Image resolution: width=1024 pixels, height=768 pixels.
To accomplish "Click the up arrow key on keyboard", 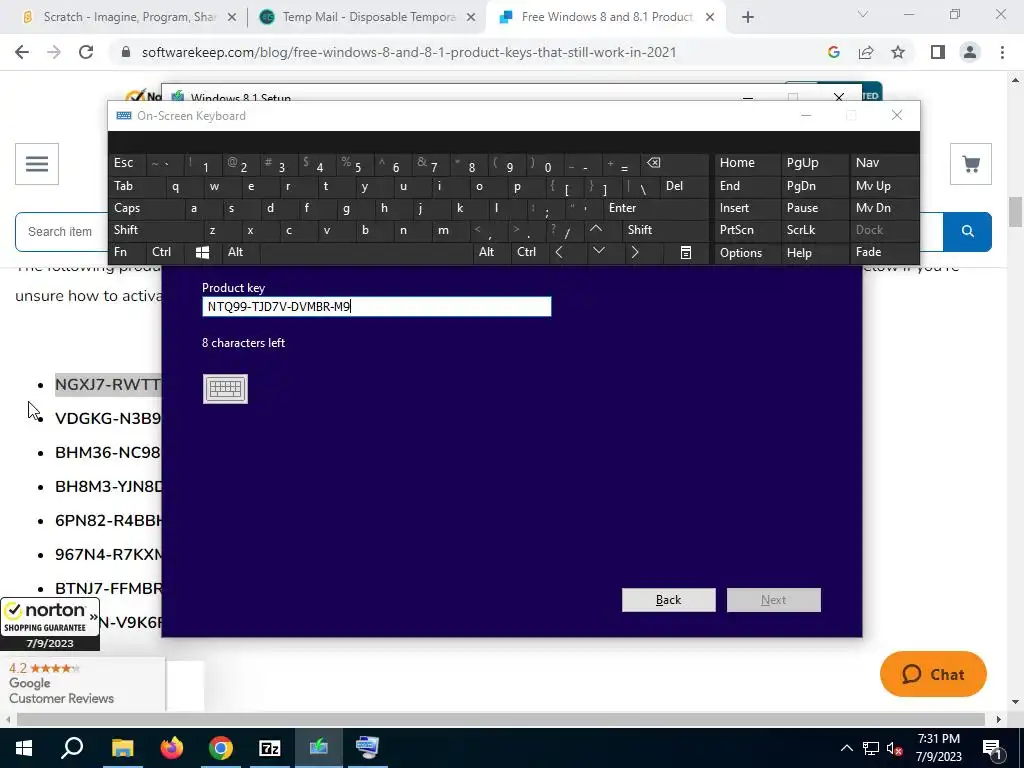I will (596, 230).
